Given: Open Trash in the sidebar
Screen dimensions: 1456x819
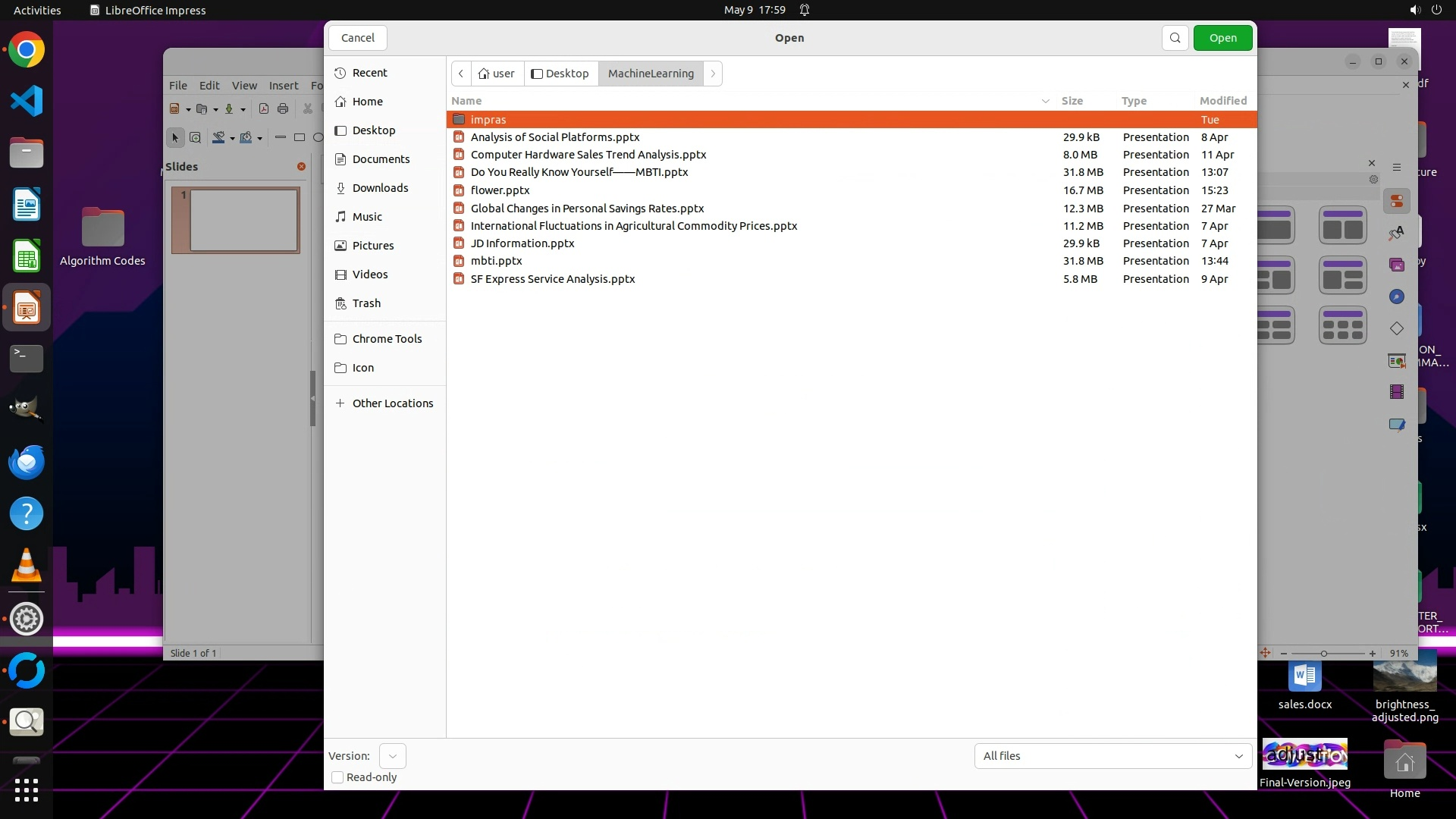Looking at the screenshot, I should click(366, 303).
